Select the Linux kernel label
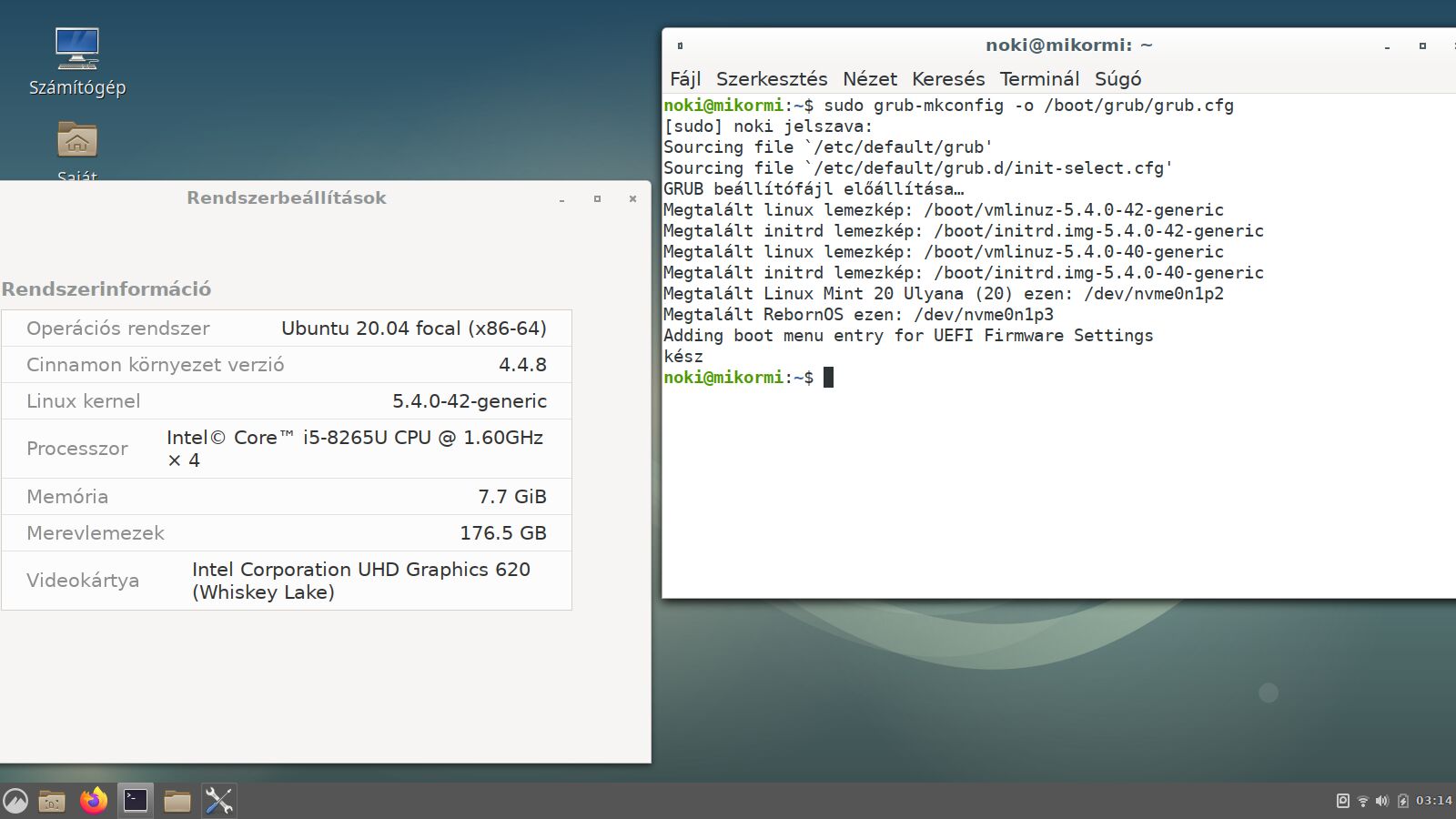 (84, 401)
